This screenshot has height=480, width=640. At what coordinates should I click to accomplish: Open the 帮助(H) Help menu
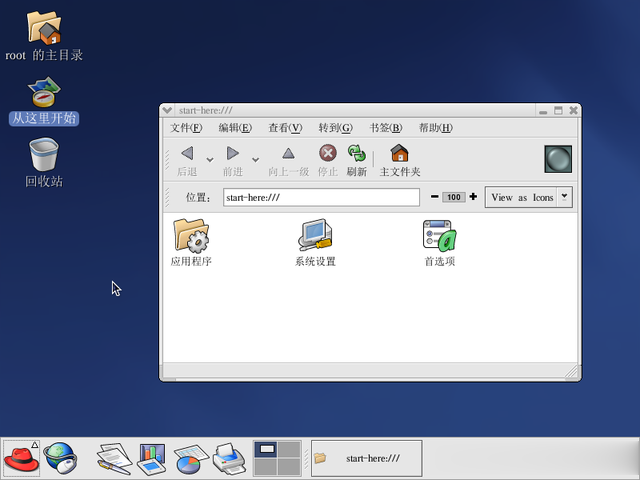coord(436,128)
